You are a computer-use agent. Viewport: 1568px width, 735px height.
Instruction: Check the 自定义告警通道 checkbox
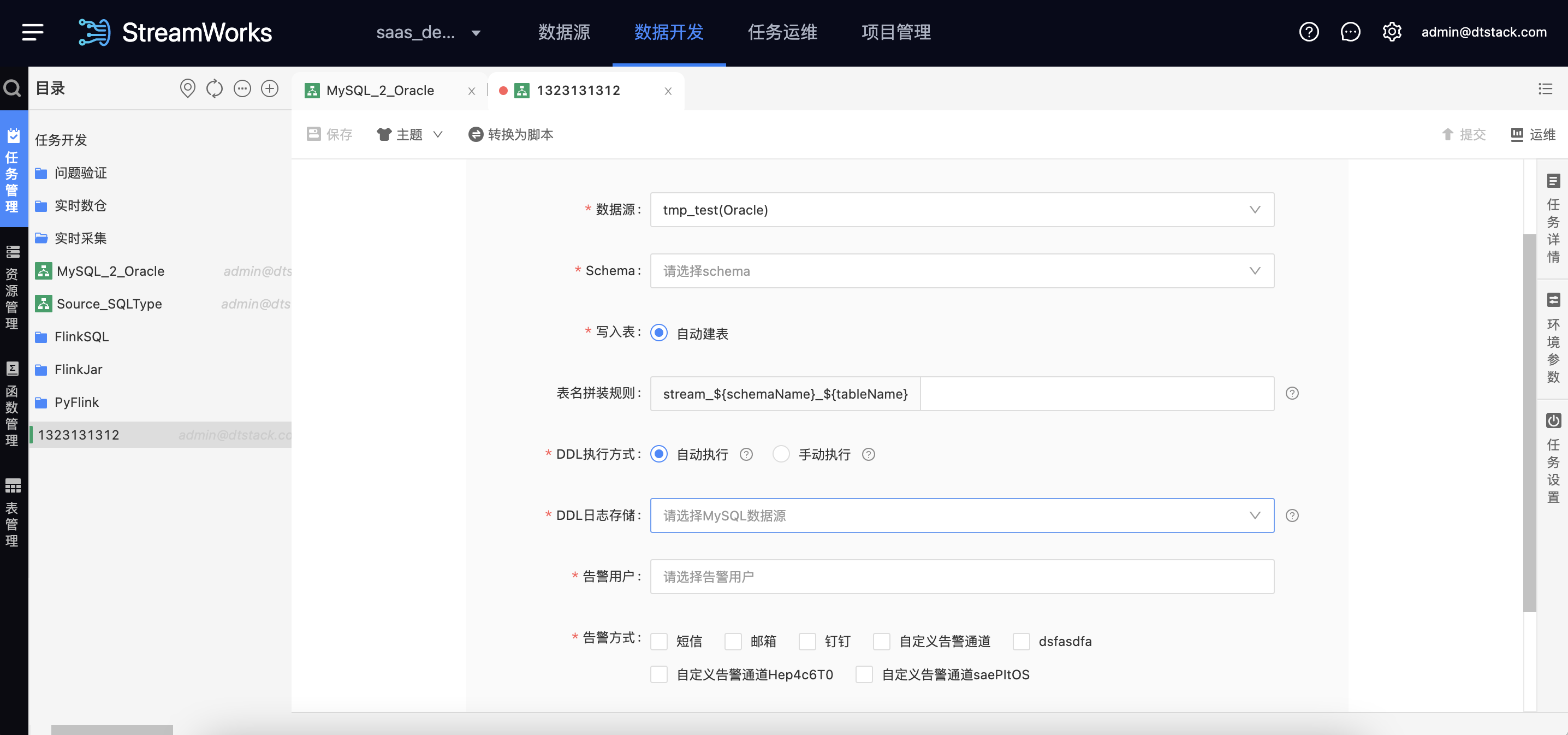(x=881, y=641)
